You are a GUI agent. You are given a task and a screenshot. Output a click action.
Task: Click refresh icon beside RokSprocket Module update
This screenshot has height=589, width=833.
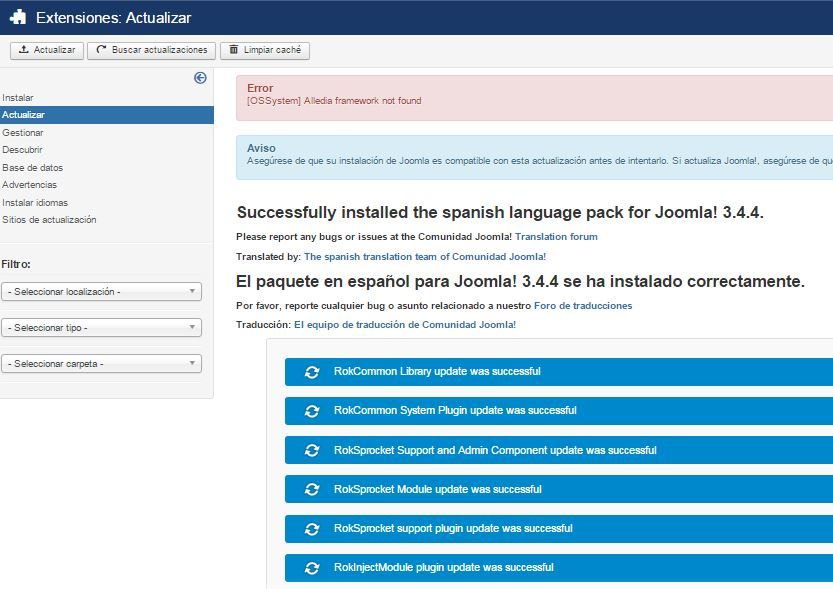click(312, 489)
